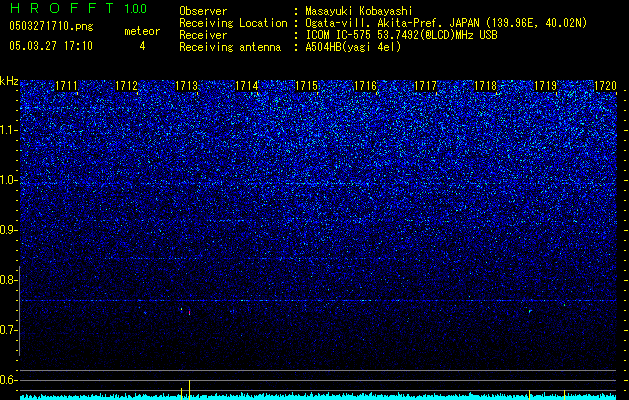Click the 1711 time label
This screenshot has height=400, width=629.
pos(67,86)
